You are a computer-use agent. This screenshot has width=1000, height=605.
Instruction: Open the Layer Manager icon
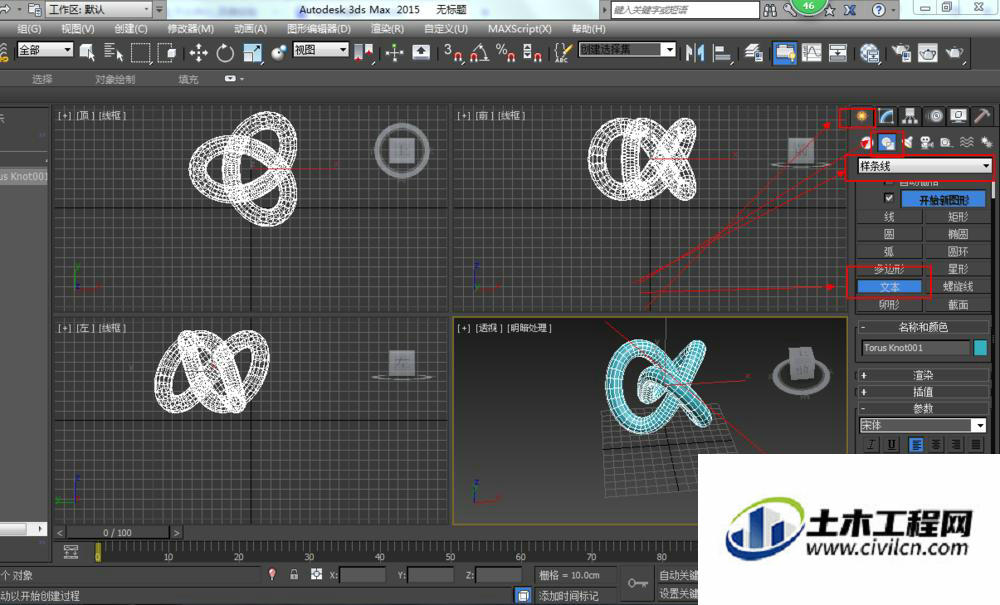pyautogui.click(x=754, y=52)
